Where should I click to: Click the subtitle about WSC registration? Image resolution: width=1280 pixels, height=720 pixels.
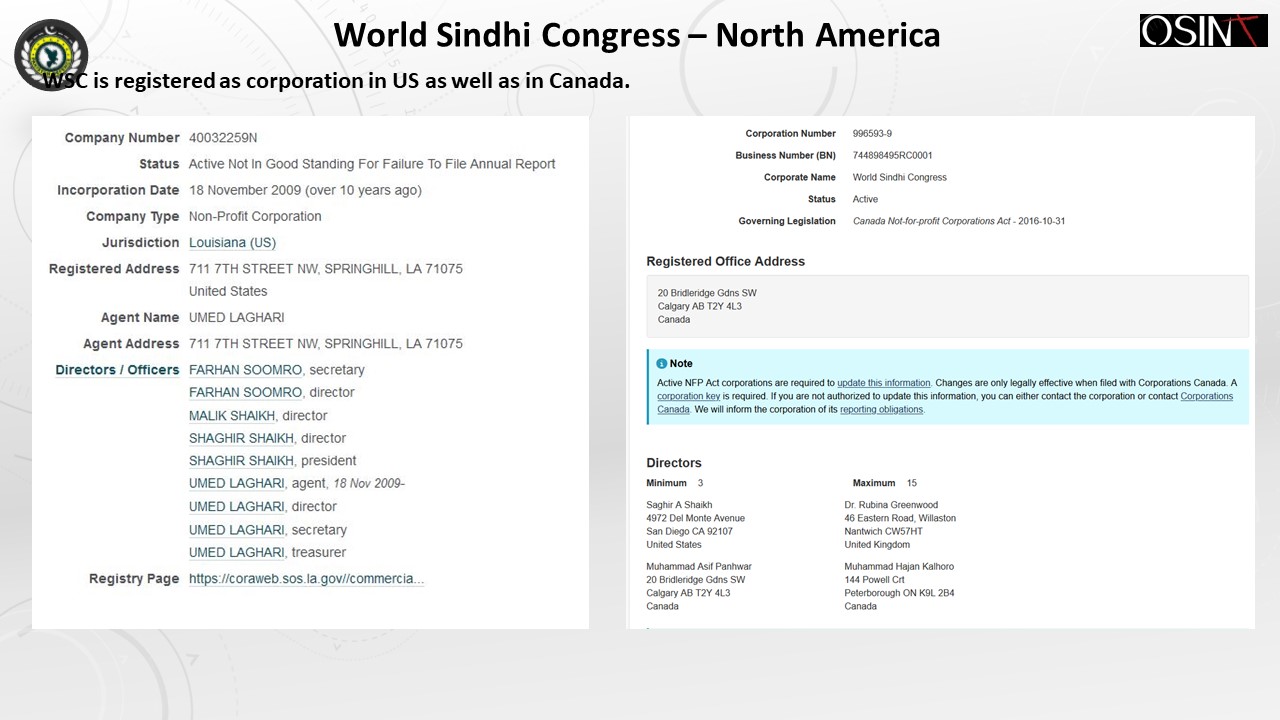point(336,81)
